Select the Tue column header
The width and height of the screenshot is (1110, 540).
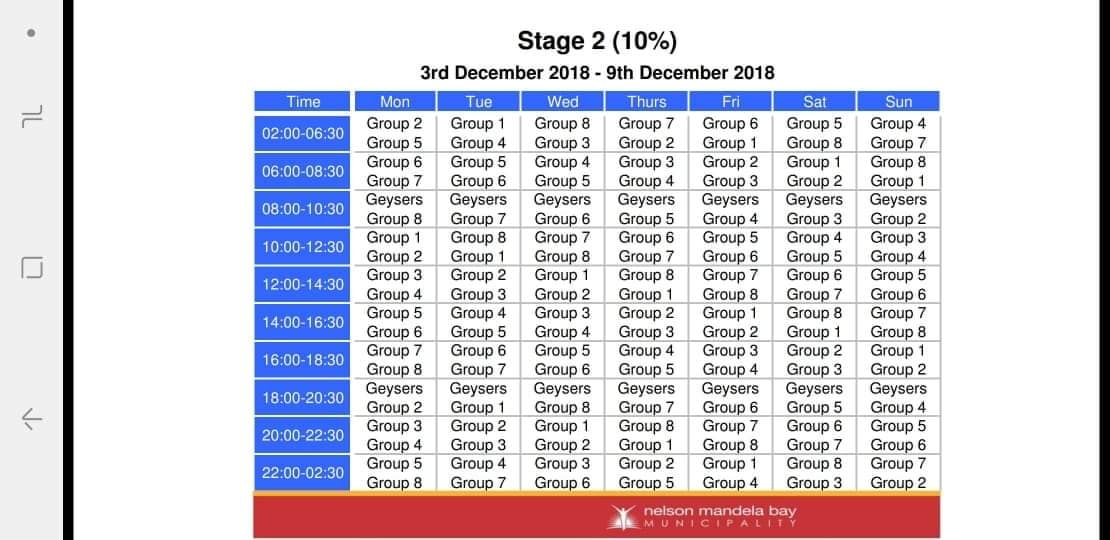pos(479,101)
